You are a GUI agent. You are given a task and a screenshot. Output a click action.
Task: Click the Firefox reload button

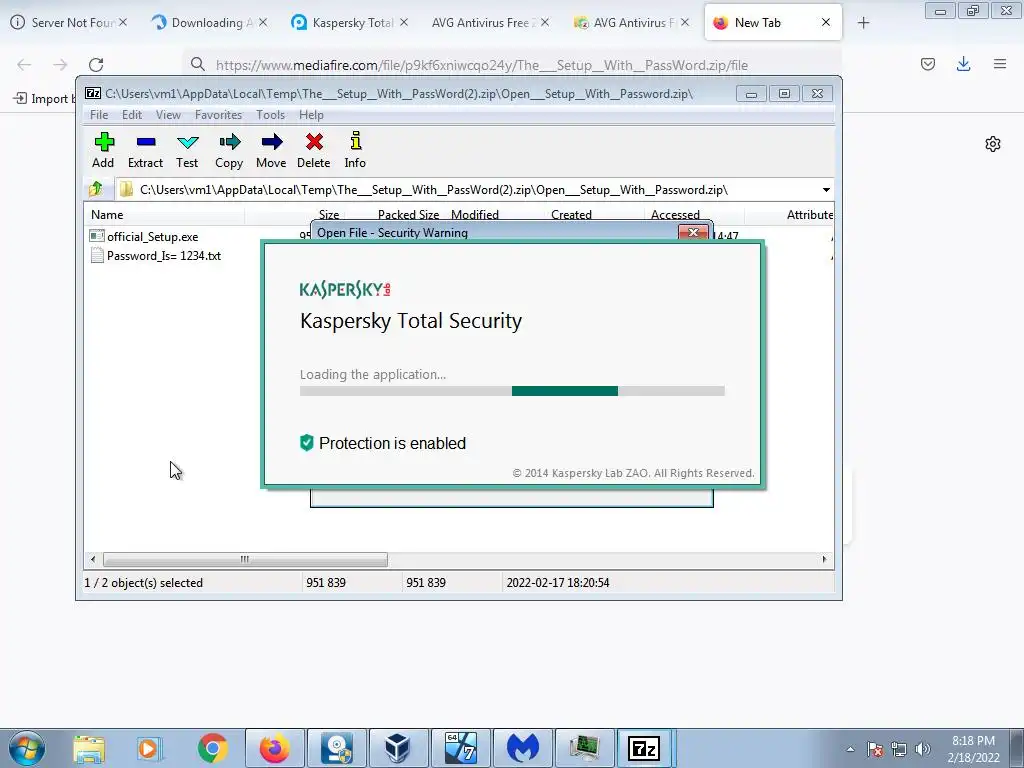(x=96, y=65)
